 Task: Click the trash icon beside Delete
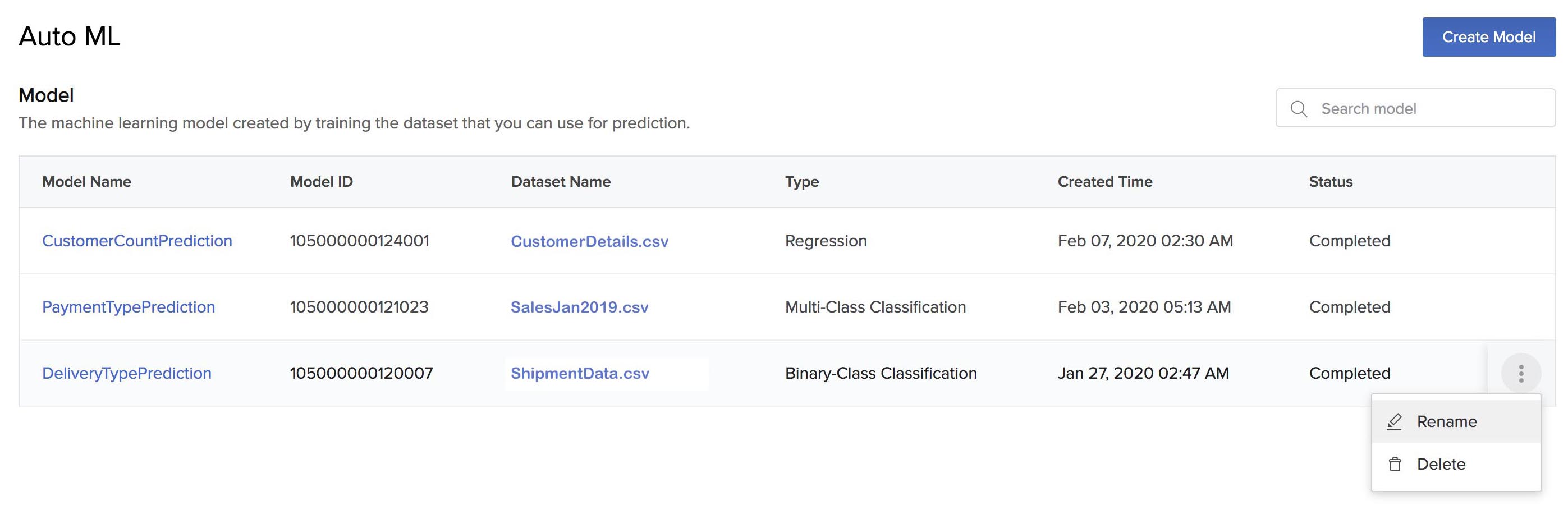pos(1395,464)
